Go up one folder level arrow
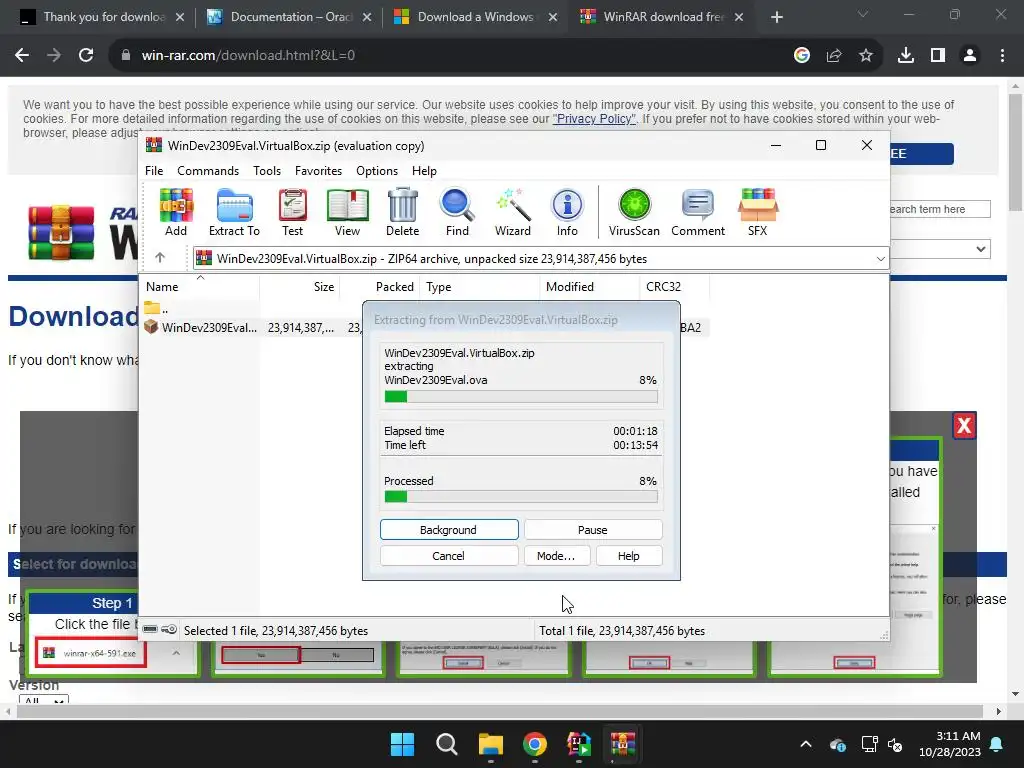Screen dimensions: 1024x768 tap(160, 258)
